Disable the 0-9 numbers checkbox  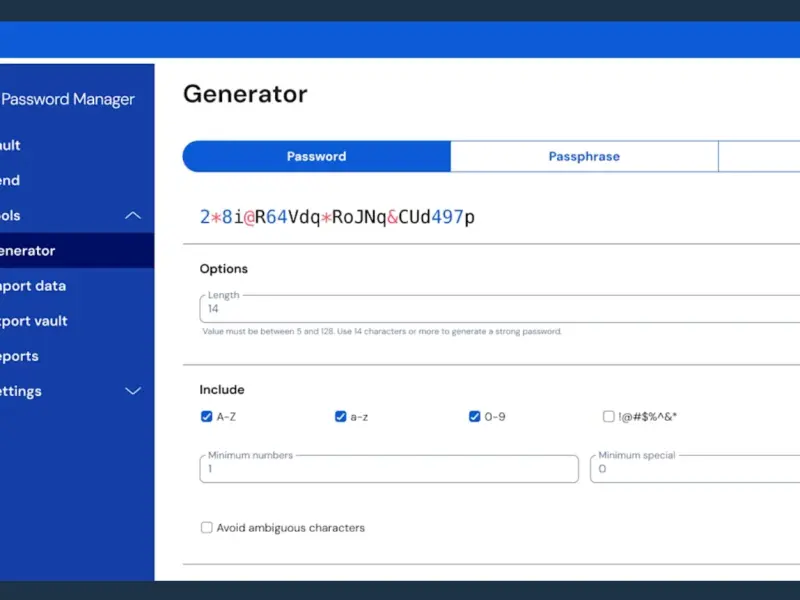pyautogui.click(x=475, y=417)
